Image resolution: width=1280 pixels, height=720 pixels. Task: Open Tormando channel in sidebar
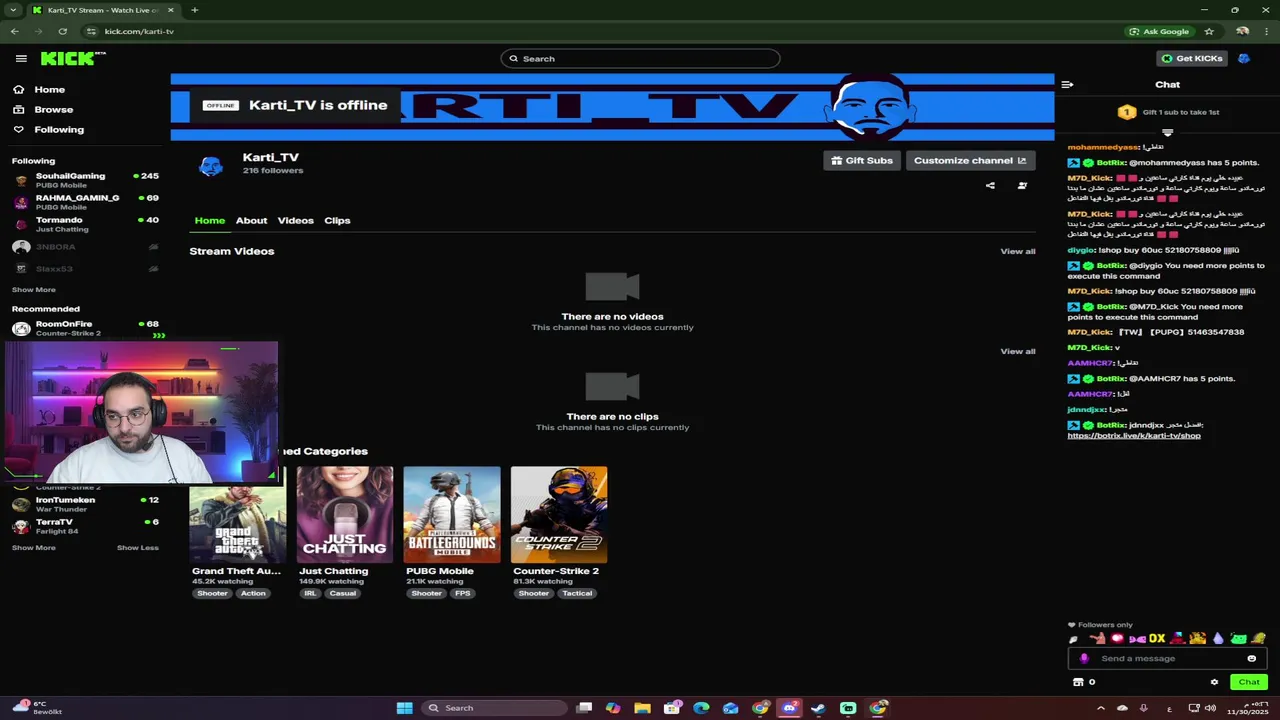[x=85, y=224]
